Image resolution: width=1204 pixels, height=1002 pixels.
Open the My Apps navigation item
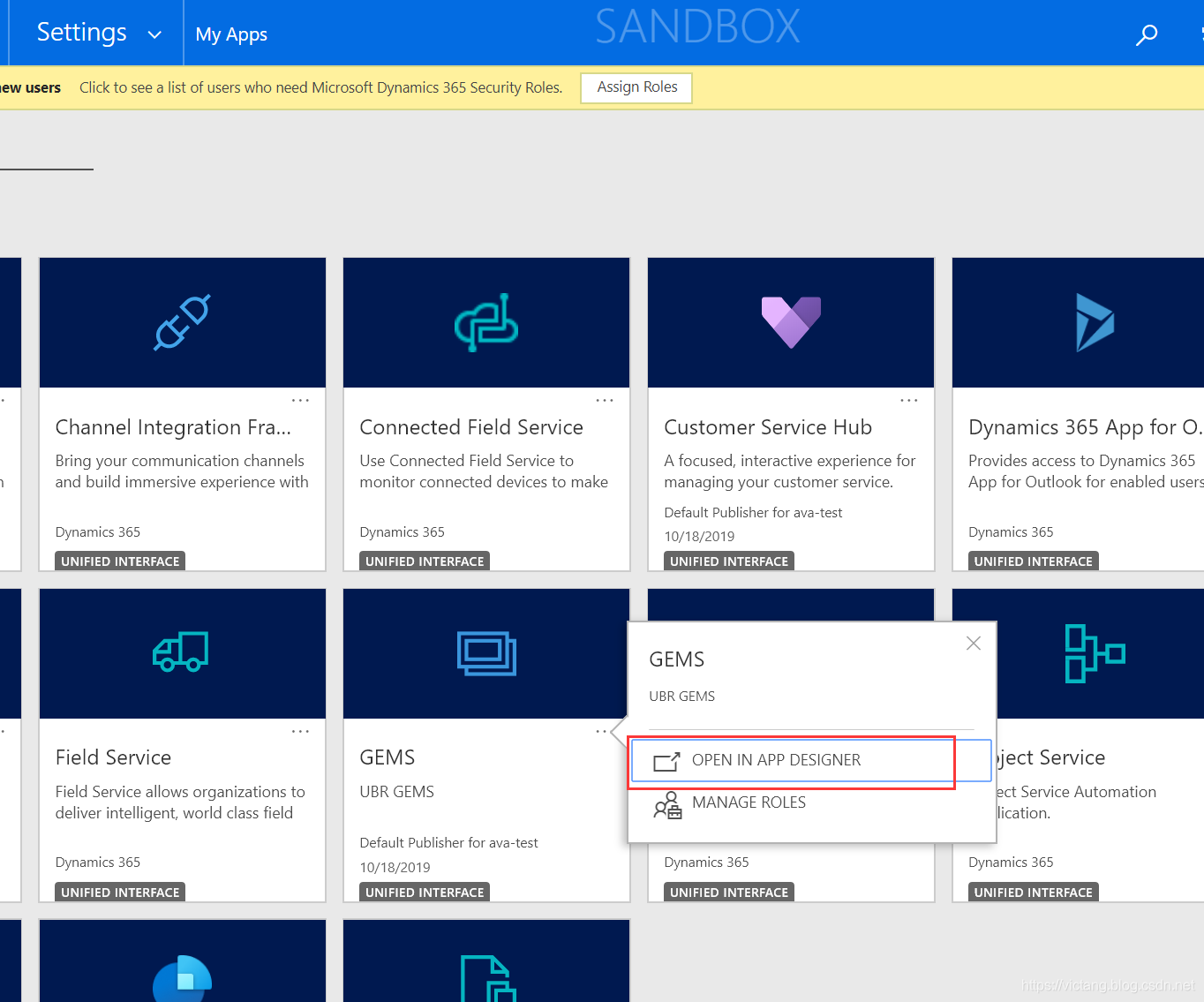[x=231, y=34]
